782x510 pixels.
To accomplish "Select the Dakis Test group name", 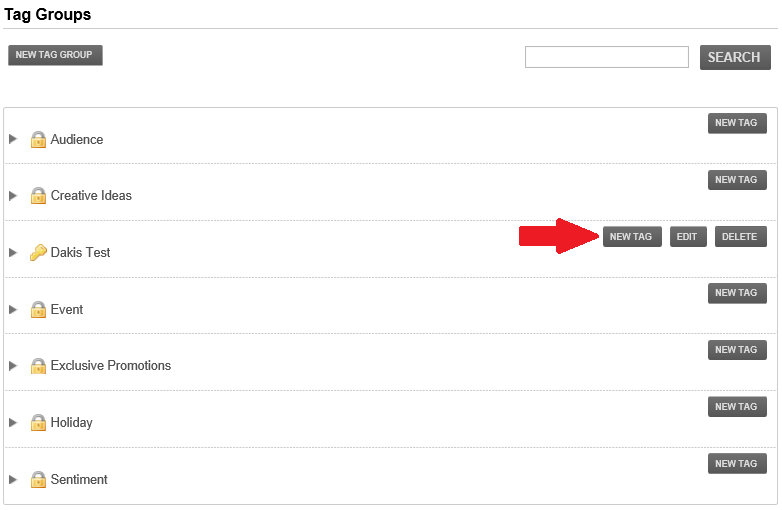I will click(x=80, y=253).
